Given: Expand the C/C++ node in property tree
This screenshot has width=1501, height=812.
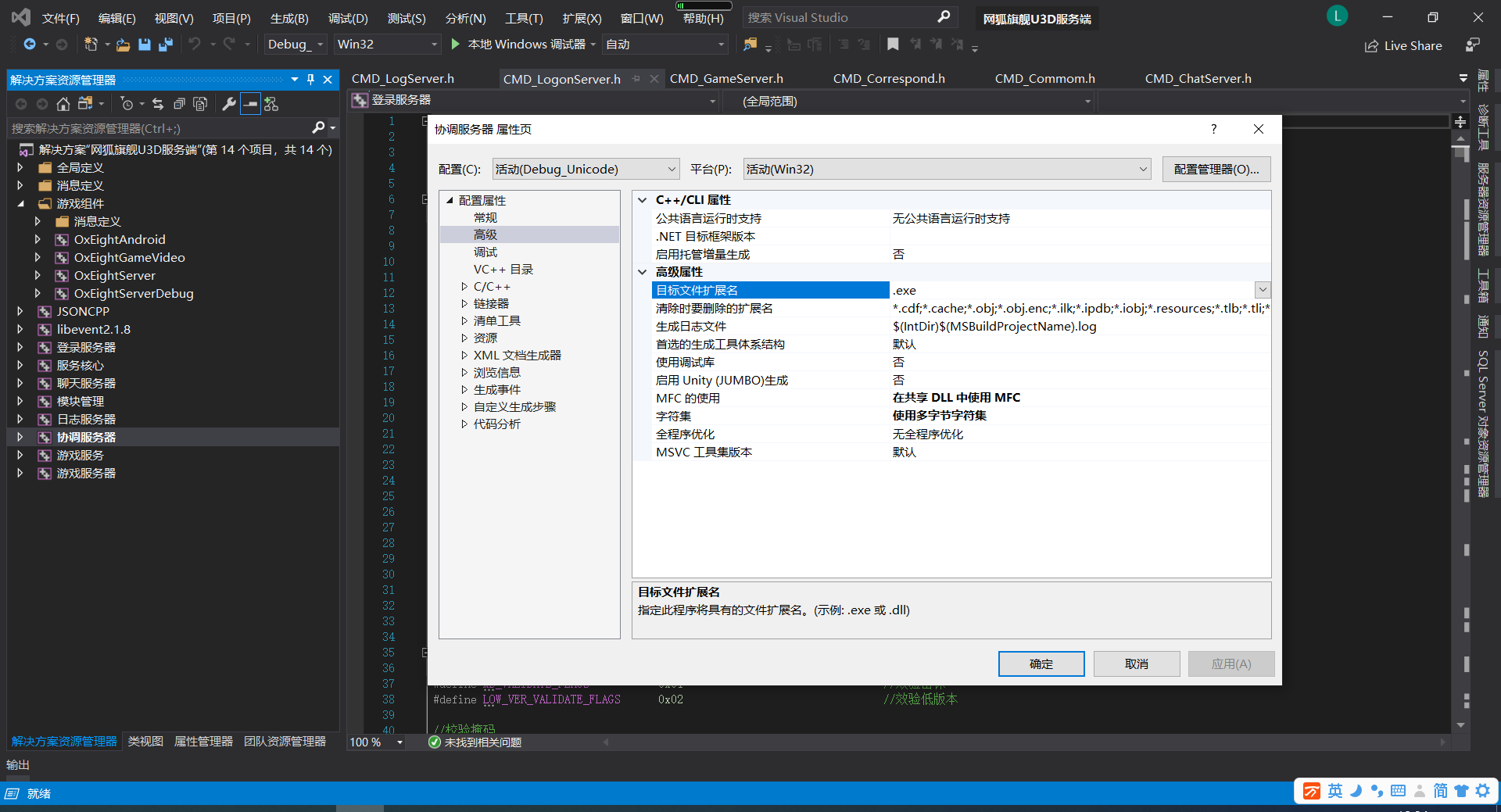Looking at the screenshot, I should tap(464, 287).
